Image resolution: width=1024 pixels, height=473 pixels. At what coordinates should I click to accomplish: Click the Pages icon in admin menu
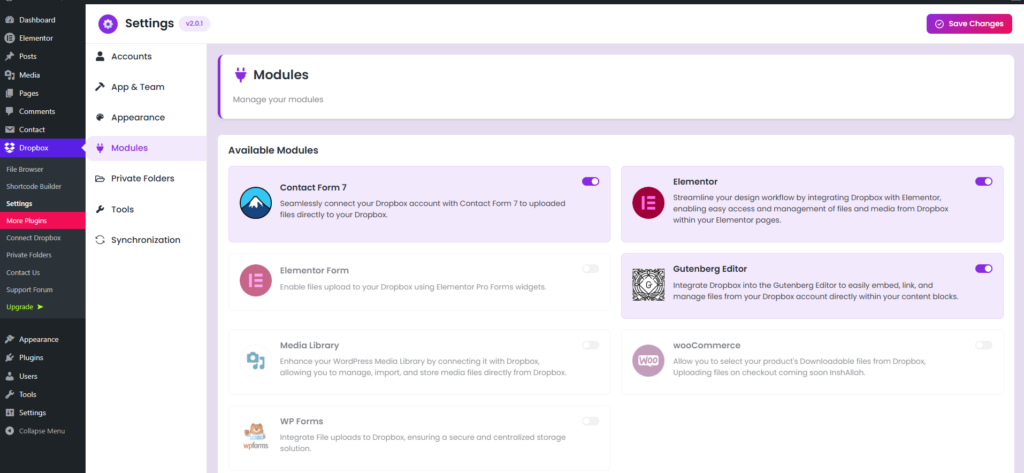(10, 93)
